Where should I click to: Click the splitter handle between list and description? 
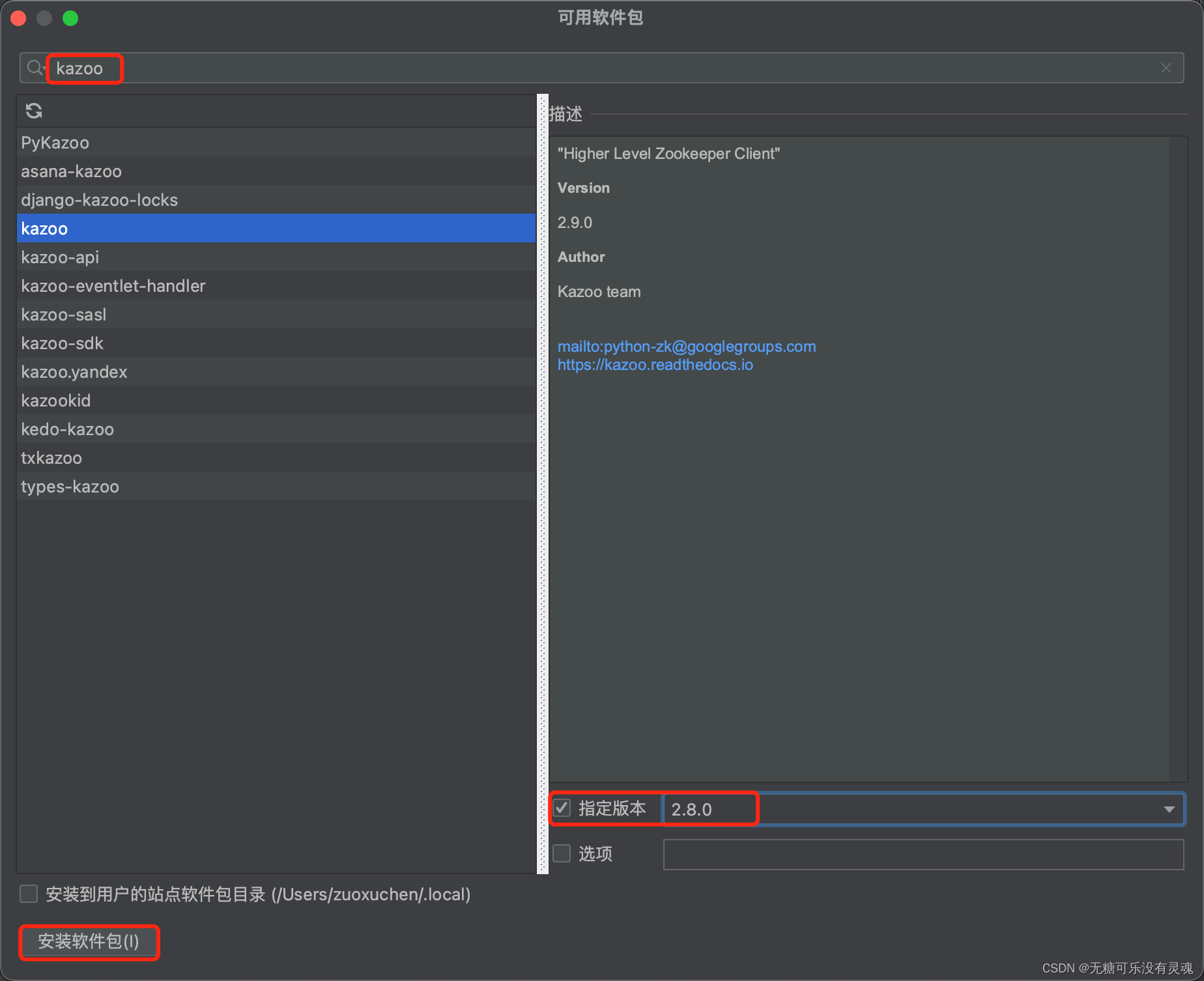543,484
